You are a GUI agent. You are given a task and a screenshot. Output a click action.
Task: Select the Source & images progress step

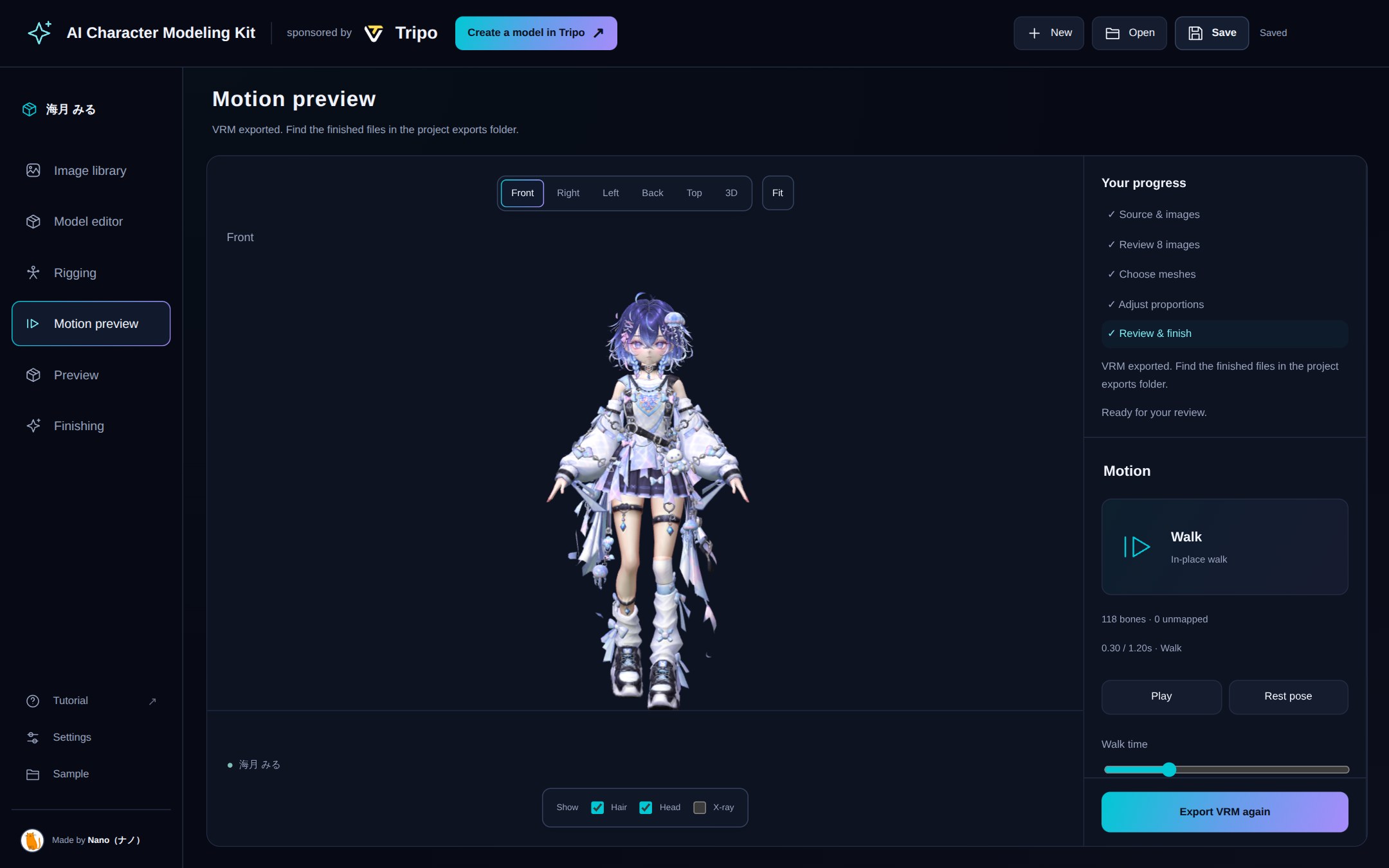tap(1224, 215)
